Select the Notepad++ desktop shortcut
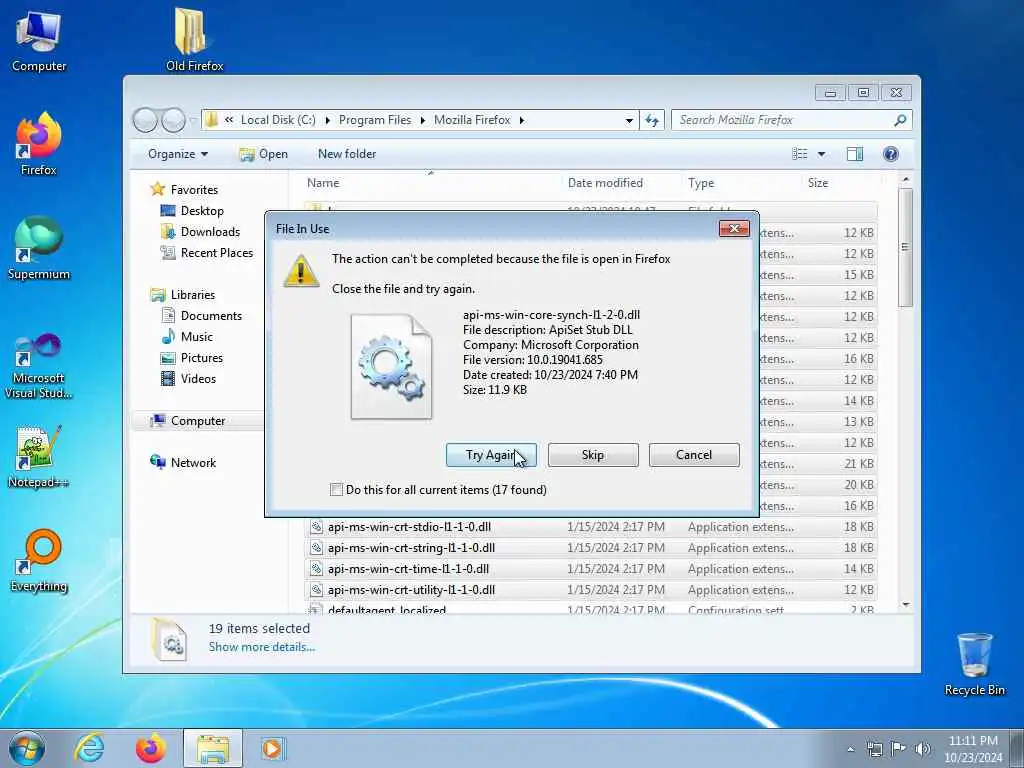The image size is (1024, 768). pyautogui.click(x=39, y=457)
